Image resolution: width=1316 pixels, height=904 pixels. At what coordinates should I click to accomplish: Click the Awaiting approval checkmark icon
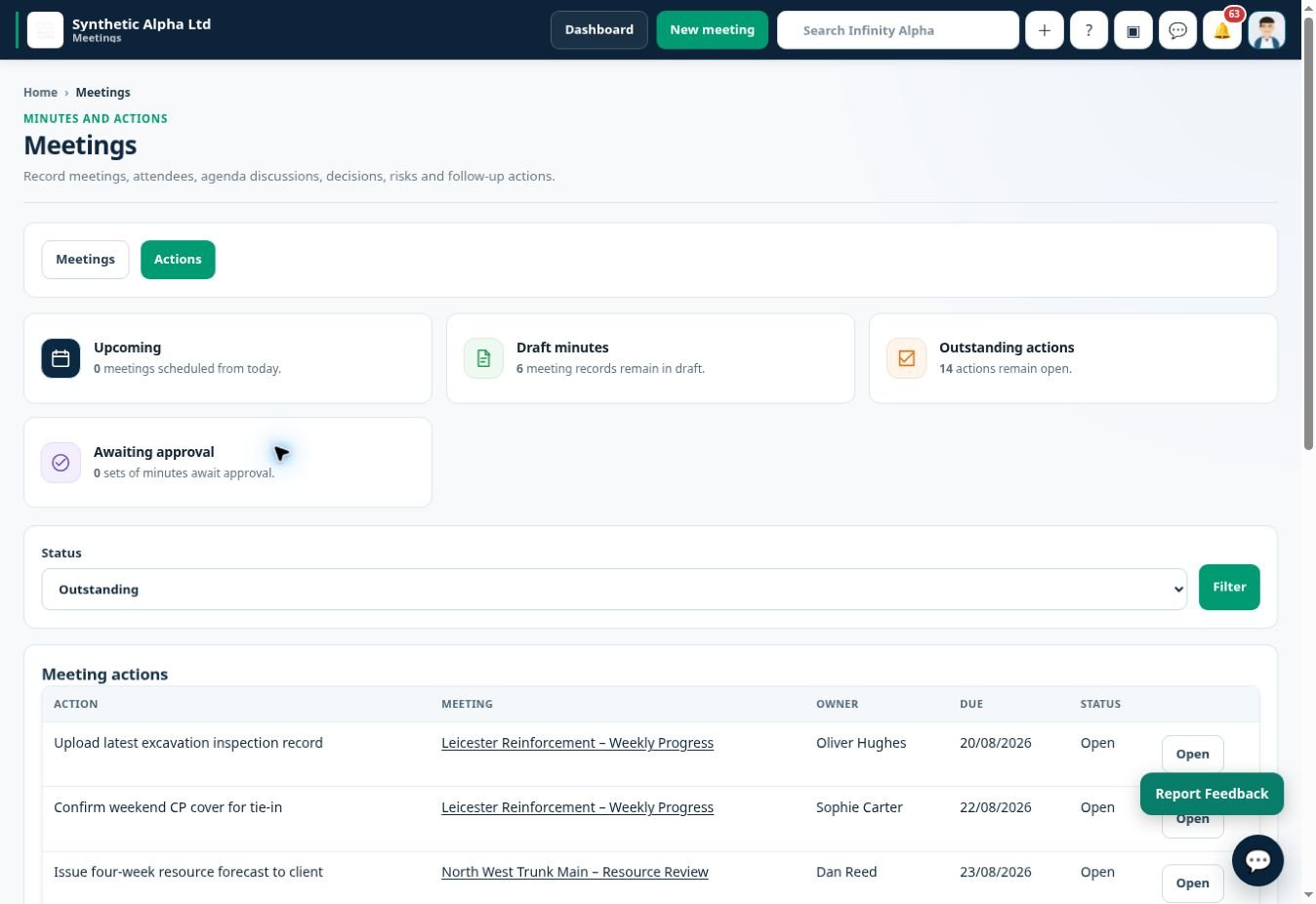point(61,463)
